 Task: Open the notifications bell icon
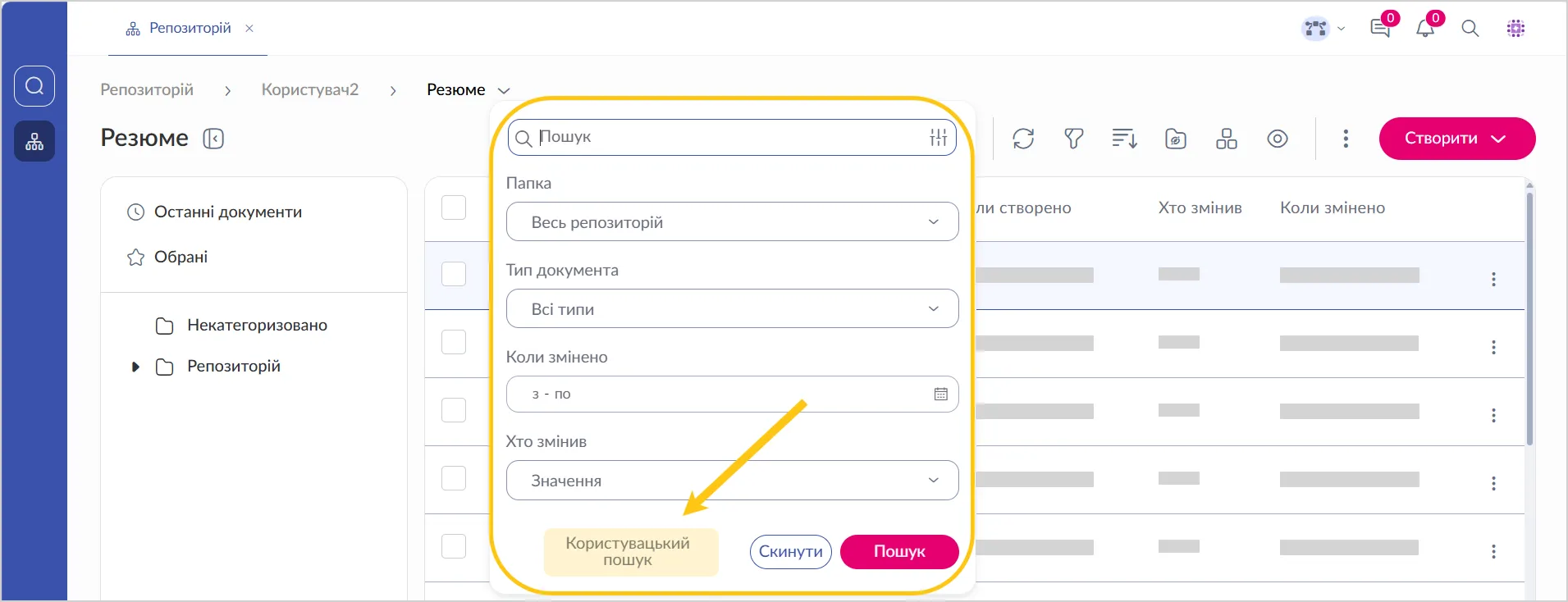1425,29
